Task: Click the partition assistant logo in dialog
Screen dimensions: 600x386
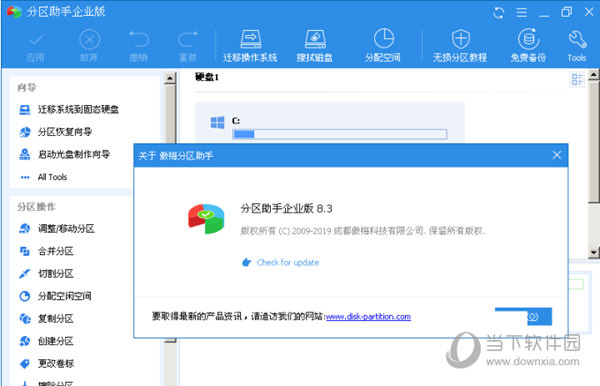Action: point(206,218)
